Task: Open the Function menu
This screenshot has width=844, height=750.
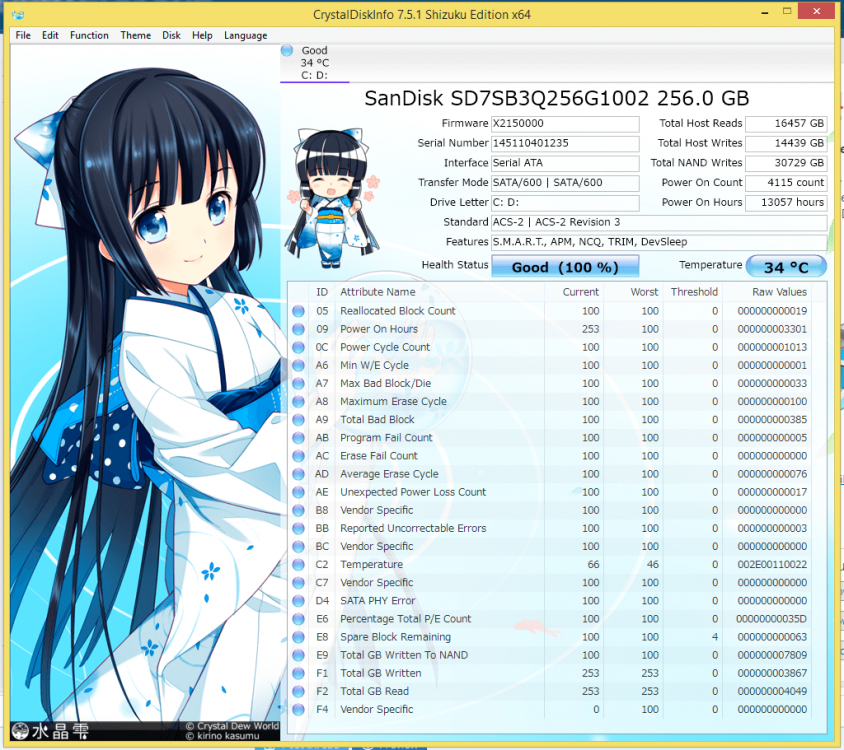Action: tap(89, 36)
